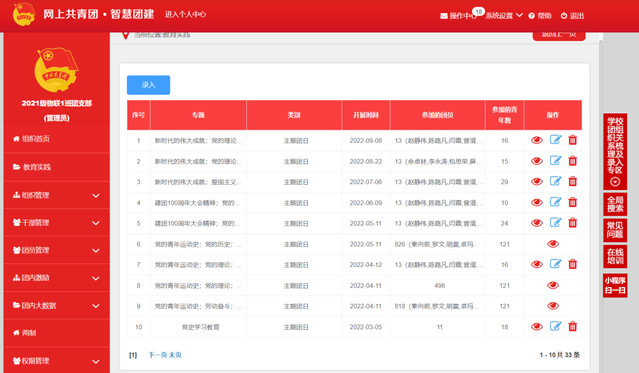Delete the 2022-04-12 activity record
Image resolution: width=639 pixels, height=373 pixels.
click(573, 264)
